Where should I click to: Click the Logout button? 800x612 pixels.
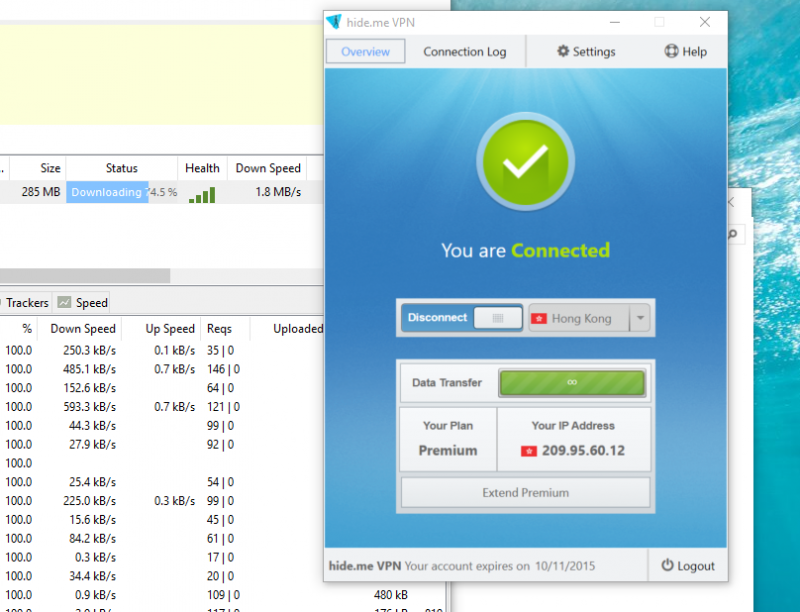688,566
